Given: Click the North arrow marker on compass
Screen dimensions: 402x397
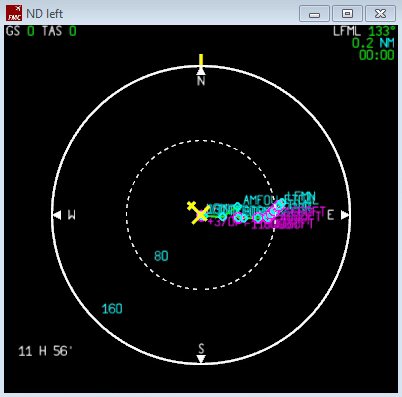Looking at the screenshot, I should point(201,71).
